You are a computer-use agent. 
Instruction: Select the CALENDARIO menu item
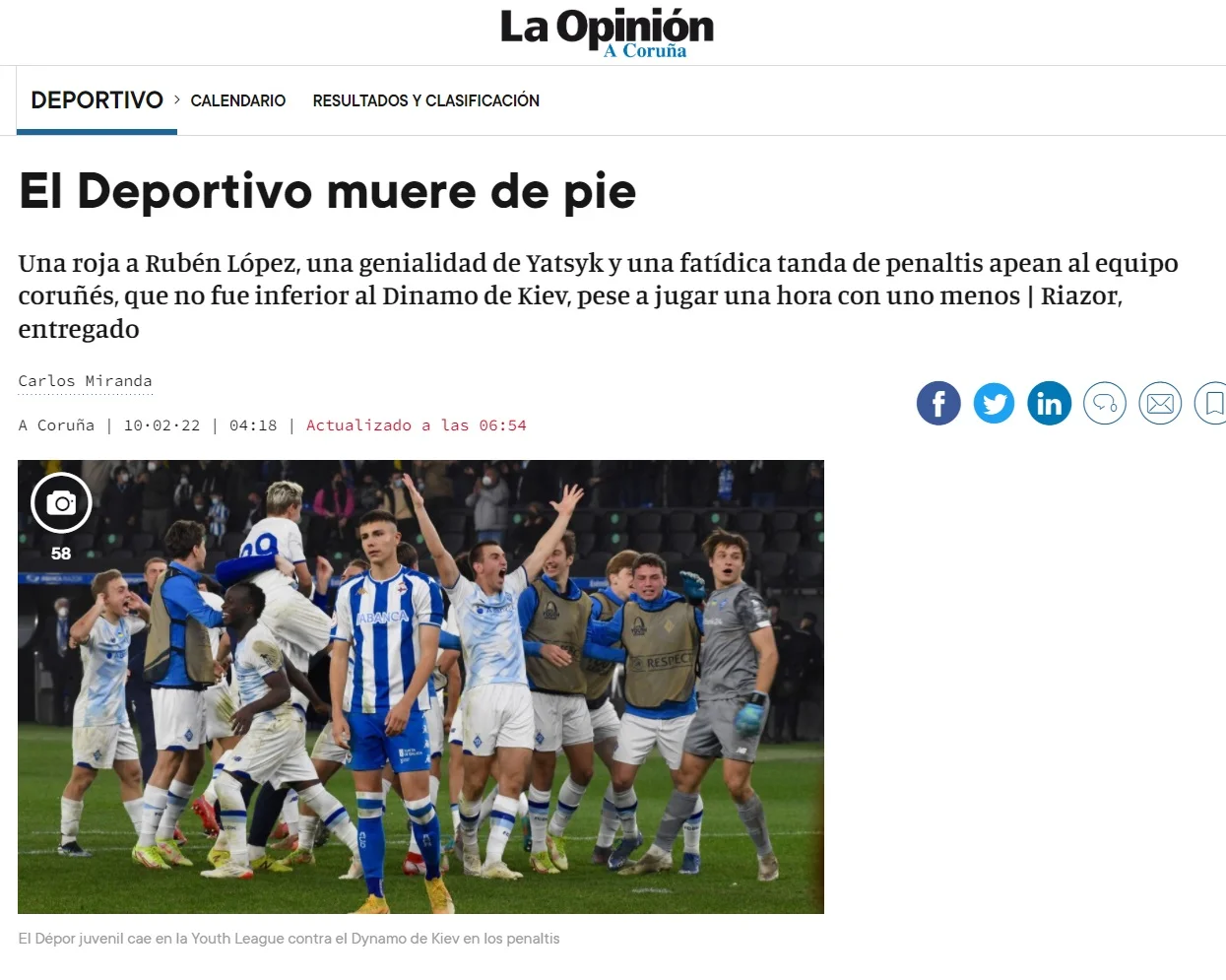click(238, 100)
